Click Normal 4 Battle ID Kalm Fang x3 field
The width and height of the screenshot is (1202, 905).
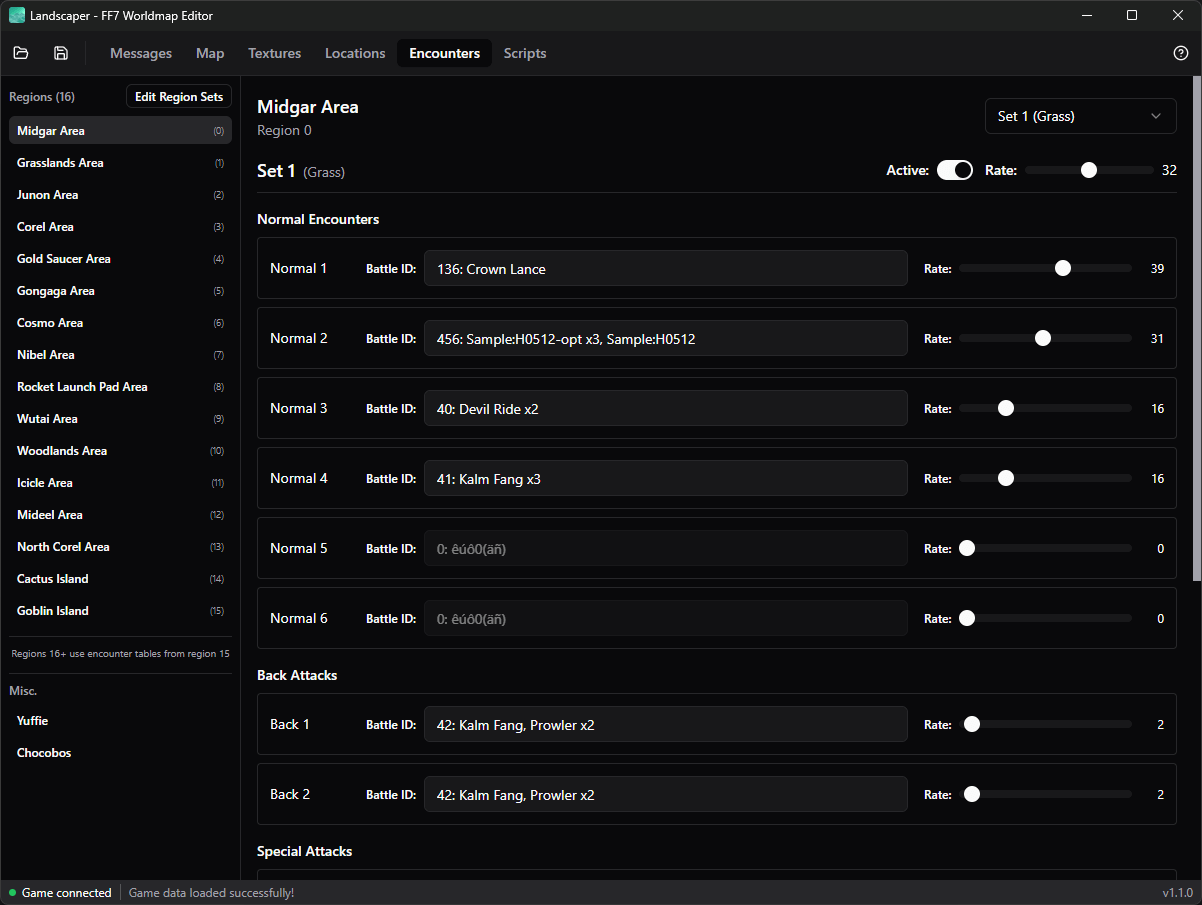(x=666, y=478)
